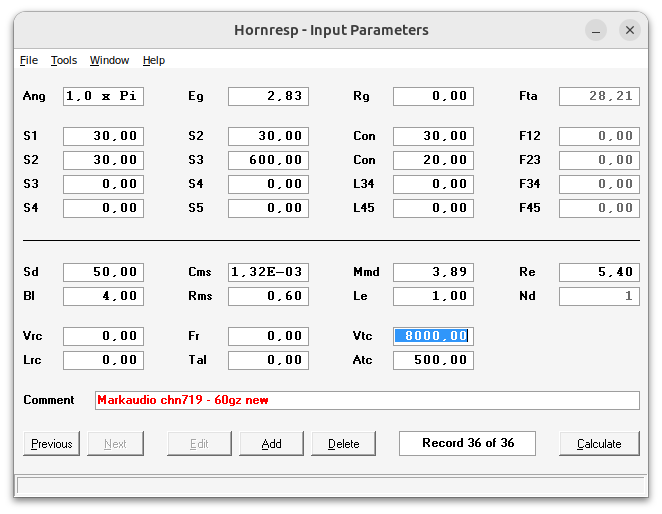Click the Re resistance field
This screenshot has height=514, width=662.
point(599,272)
